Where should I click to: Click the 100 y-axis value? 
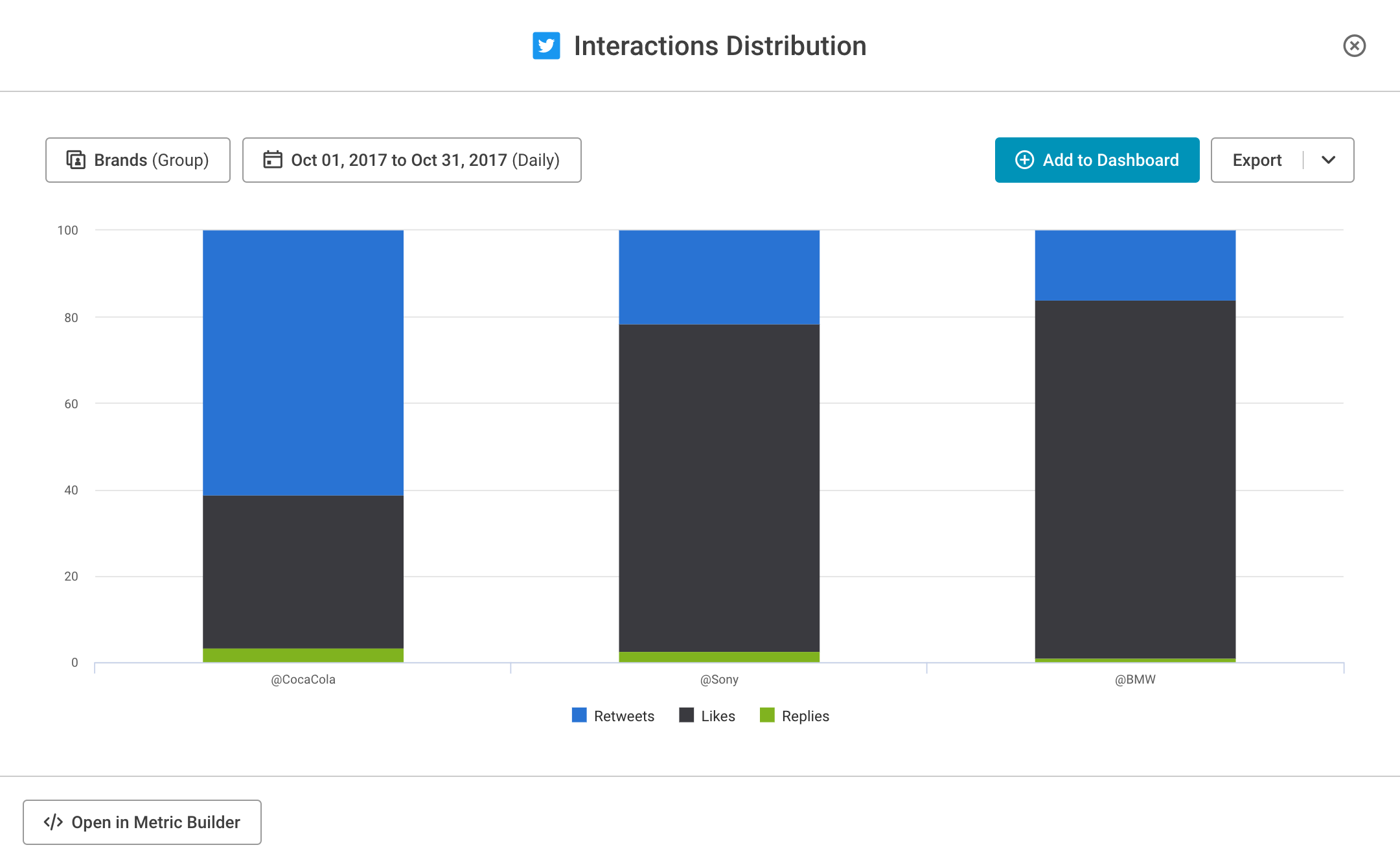[67, 230]
